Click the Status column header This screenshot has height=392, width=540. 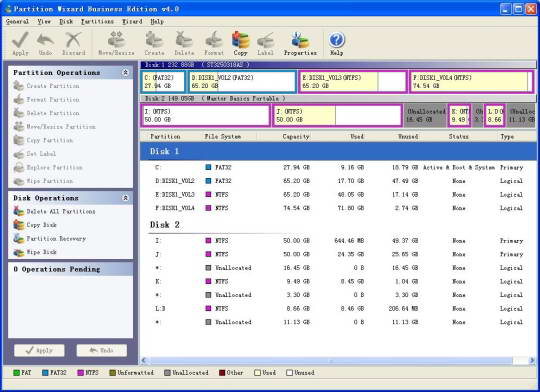click(458, 136)
